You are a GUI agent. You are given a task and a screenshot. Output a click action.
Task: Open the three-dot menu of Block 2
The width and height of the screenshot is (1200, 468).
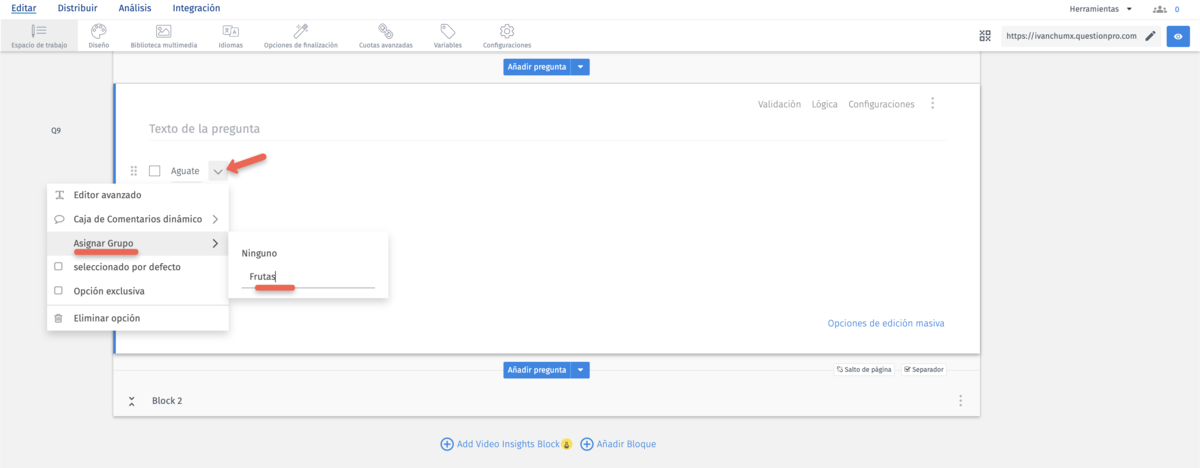[x=961, y=401]
